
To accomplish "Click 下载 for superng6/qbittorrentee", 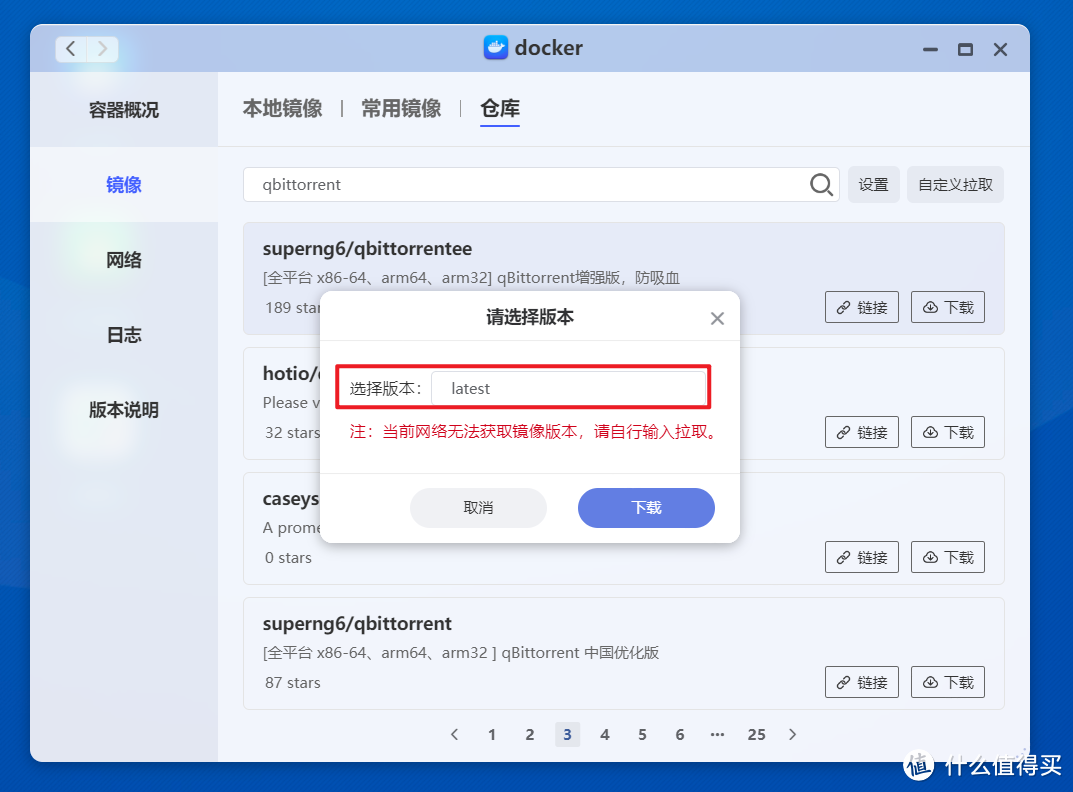I will coord(947,307).
